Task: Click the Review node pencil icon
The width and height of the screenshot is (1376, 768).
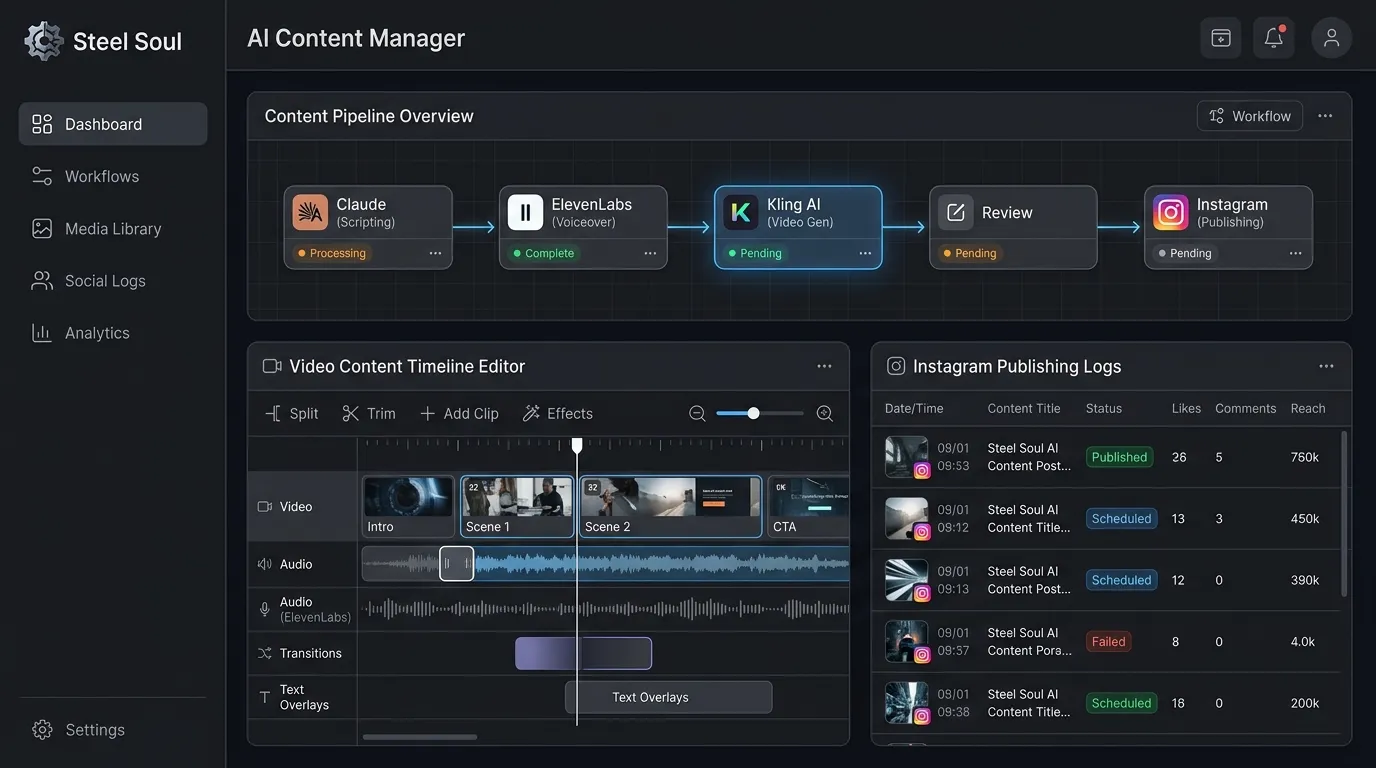Action: coord(956,212)
